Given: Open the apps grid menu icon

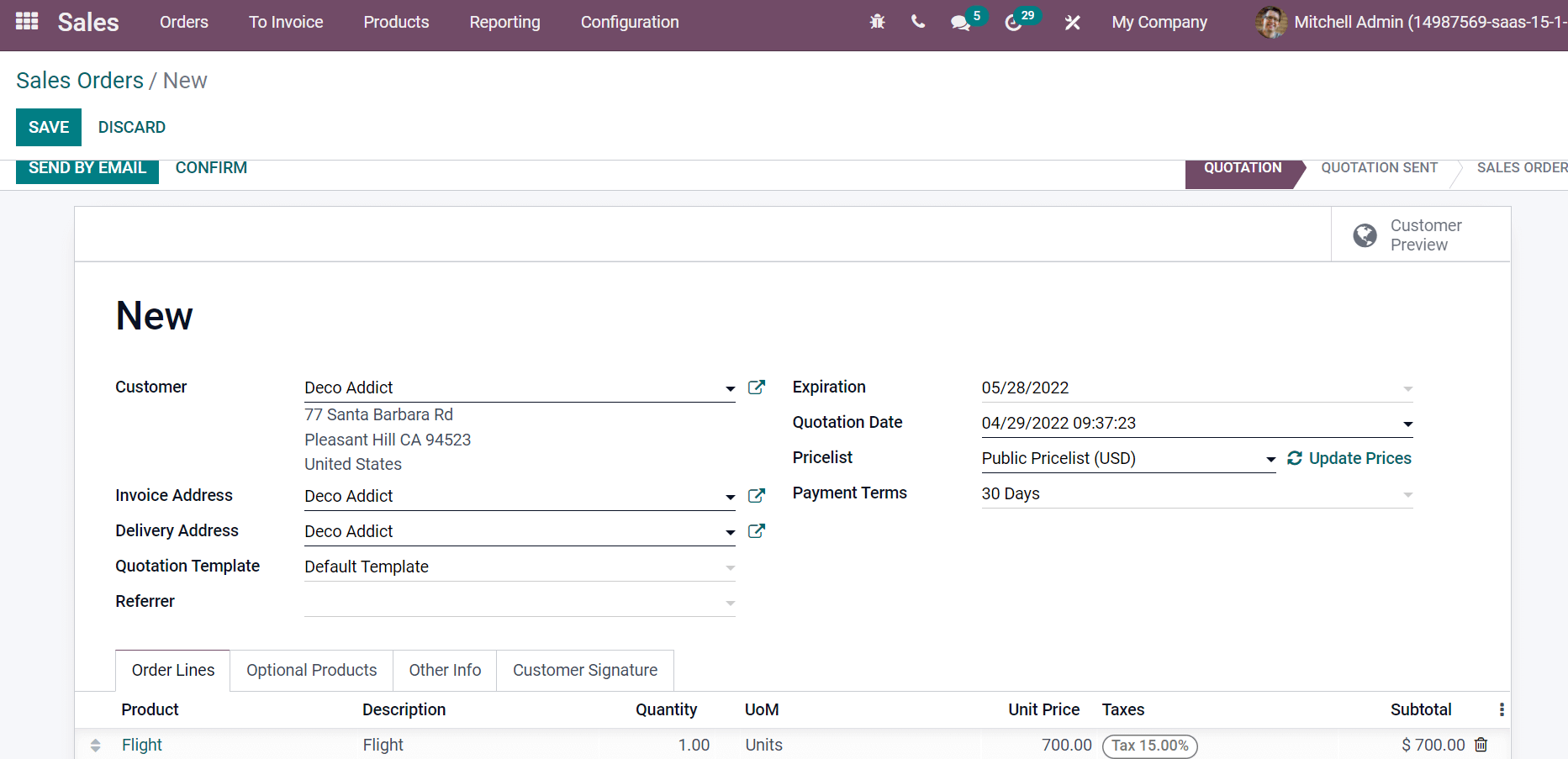Looking at the screenshot, I should 27,21.
